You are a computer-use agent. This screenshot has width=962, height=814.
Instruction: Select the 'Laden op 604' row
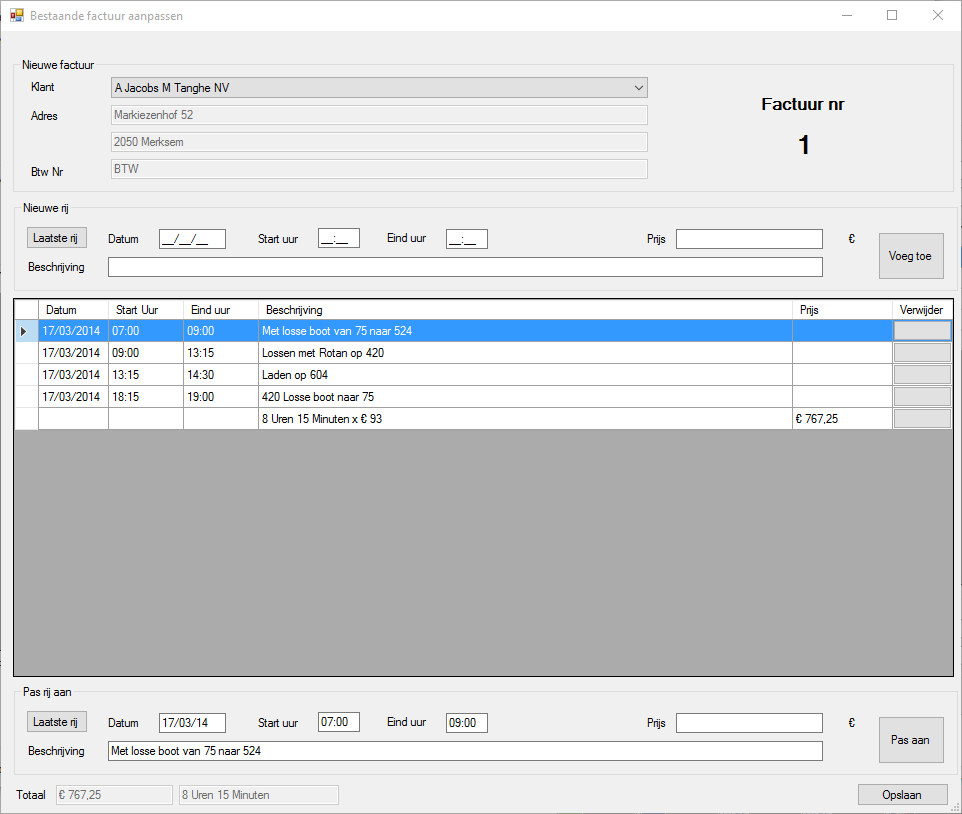(x=524, y=375)
